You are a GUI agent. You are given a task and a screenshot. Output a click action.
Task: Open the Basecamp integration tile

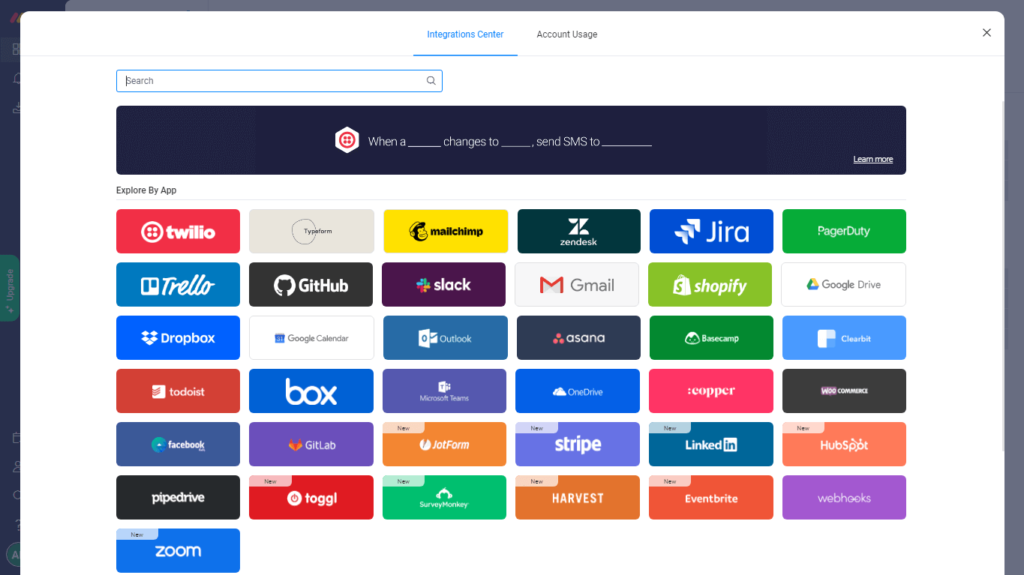711,338
